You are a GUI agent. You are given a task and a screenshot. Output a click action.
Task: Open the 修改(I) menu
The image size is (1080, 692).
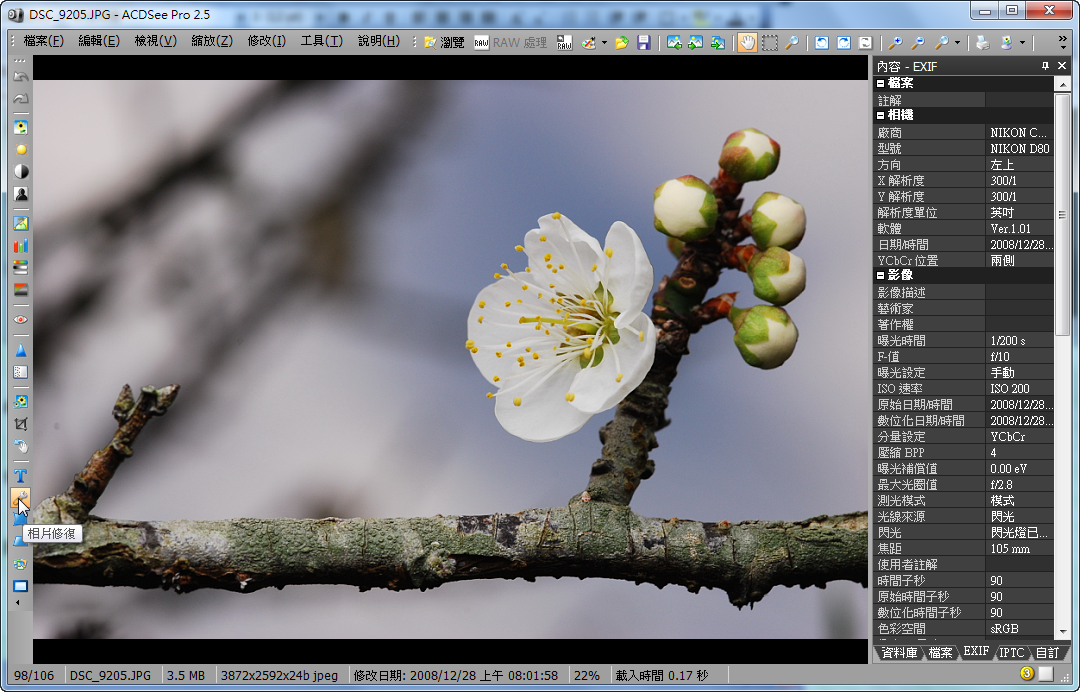266,41
